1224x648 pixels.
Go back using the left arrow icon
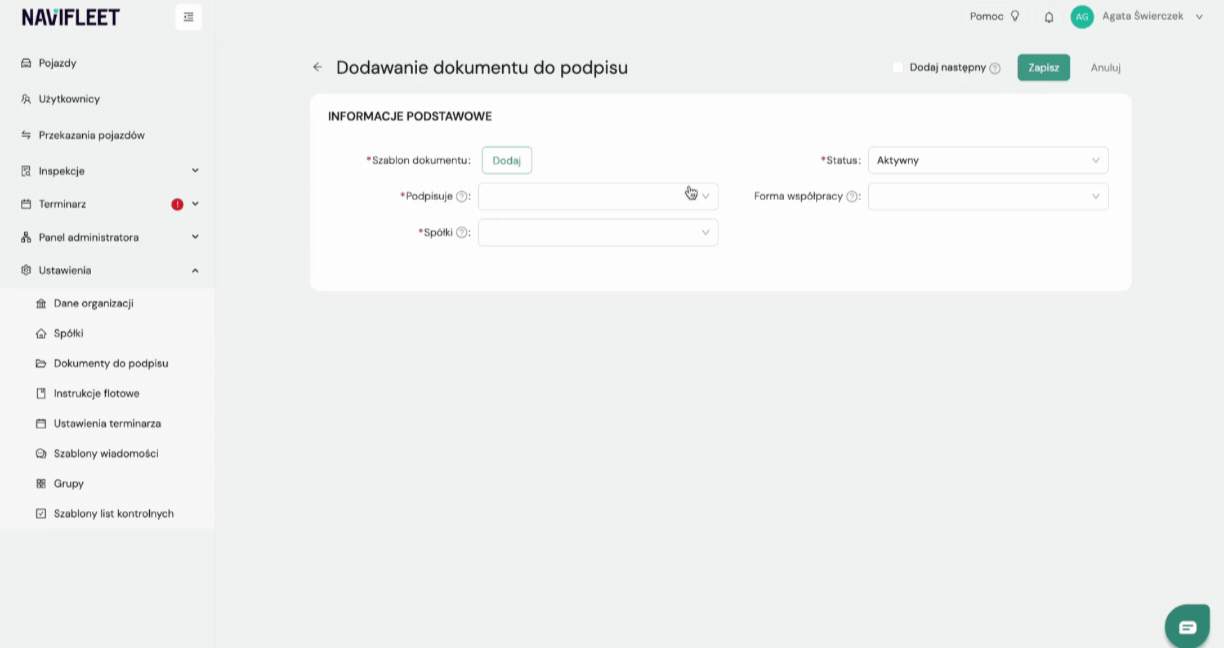[x=318, y=67]
